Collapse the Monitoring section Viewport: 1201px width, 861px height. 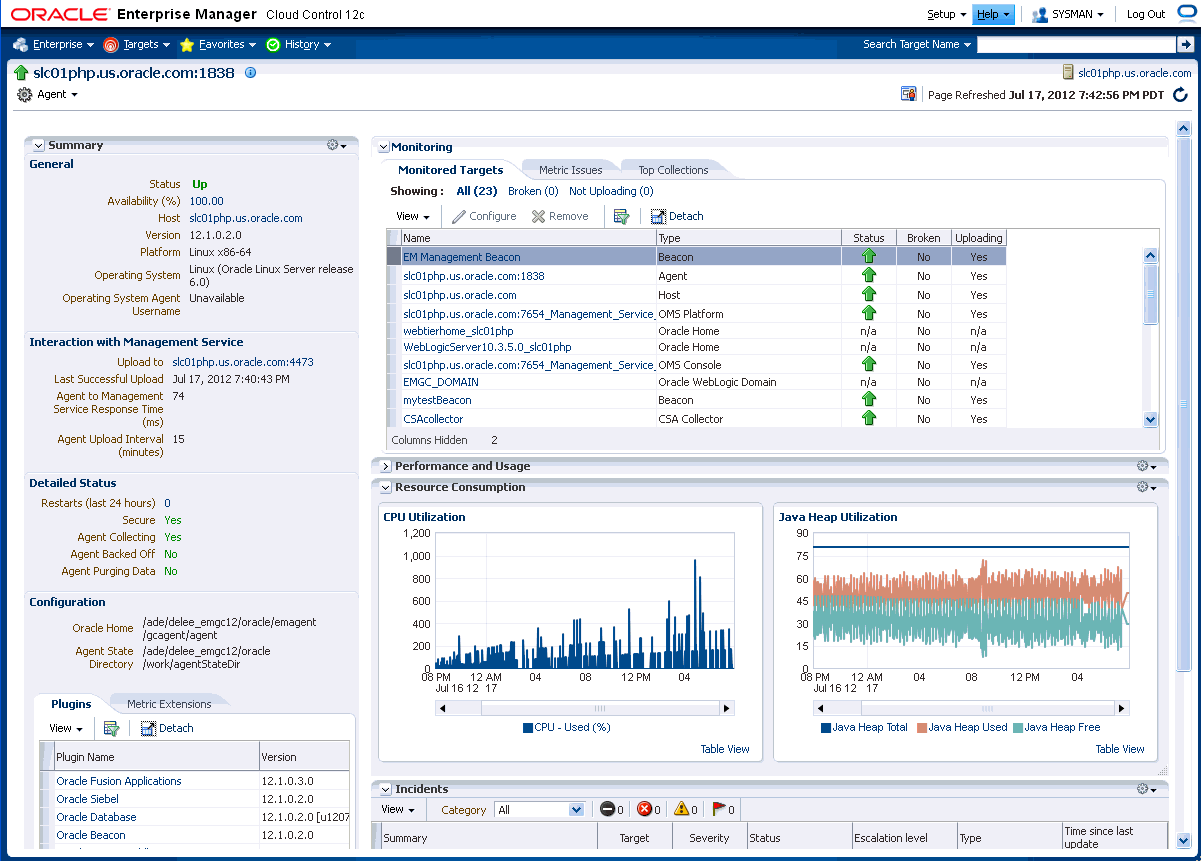click(x=383, y=147)
